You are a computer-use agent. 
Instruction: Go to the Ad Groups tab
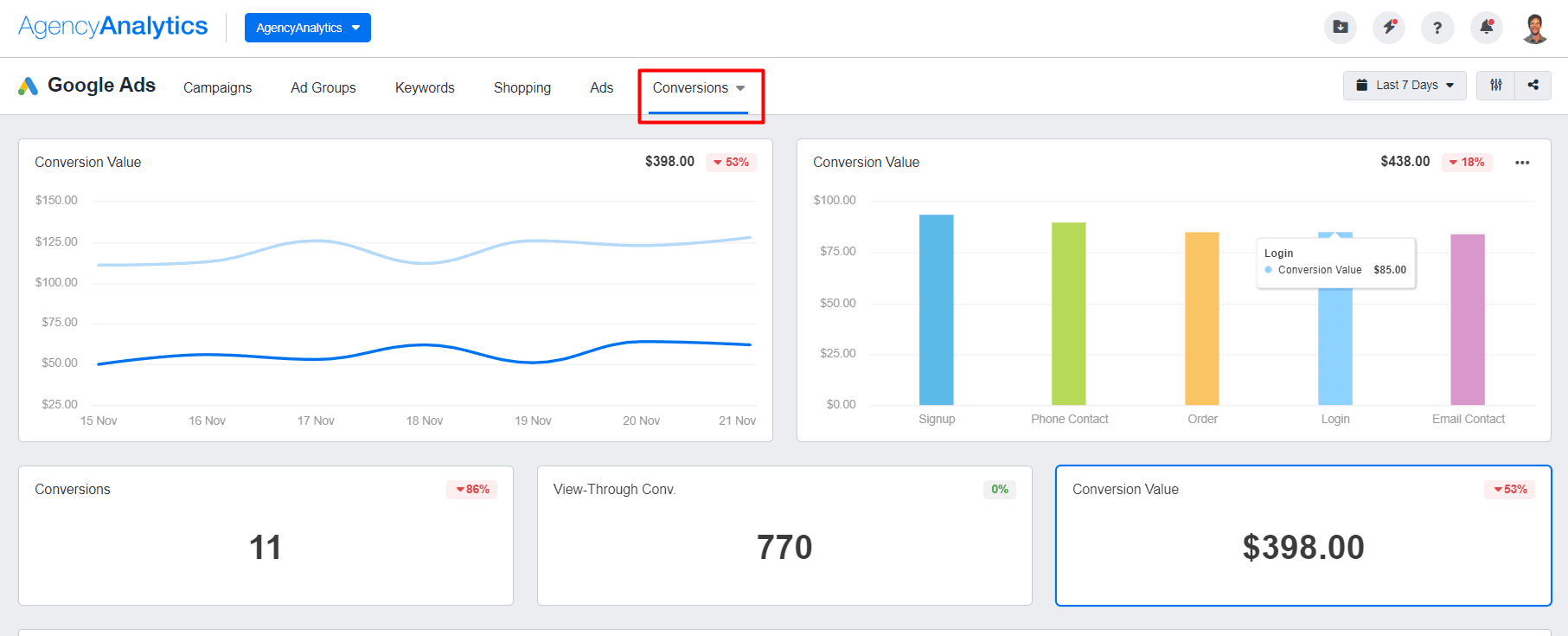tap(323, 88)
